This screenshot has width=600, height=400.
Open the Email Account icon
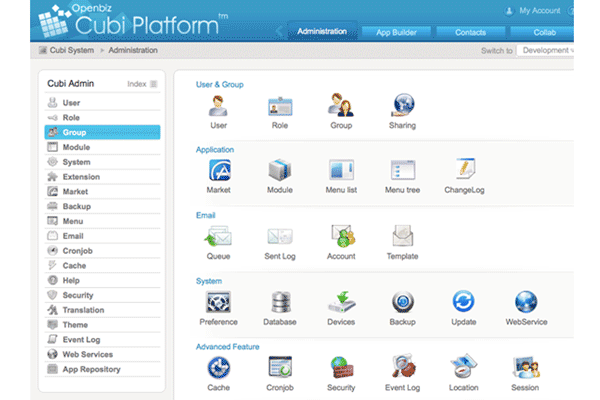point(343,236)
